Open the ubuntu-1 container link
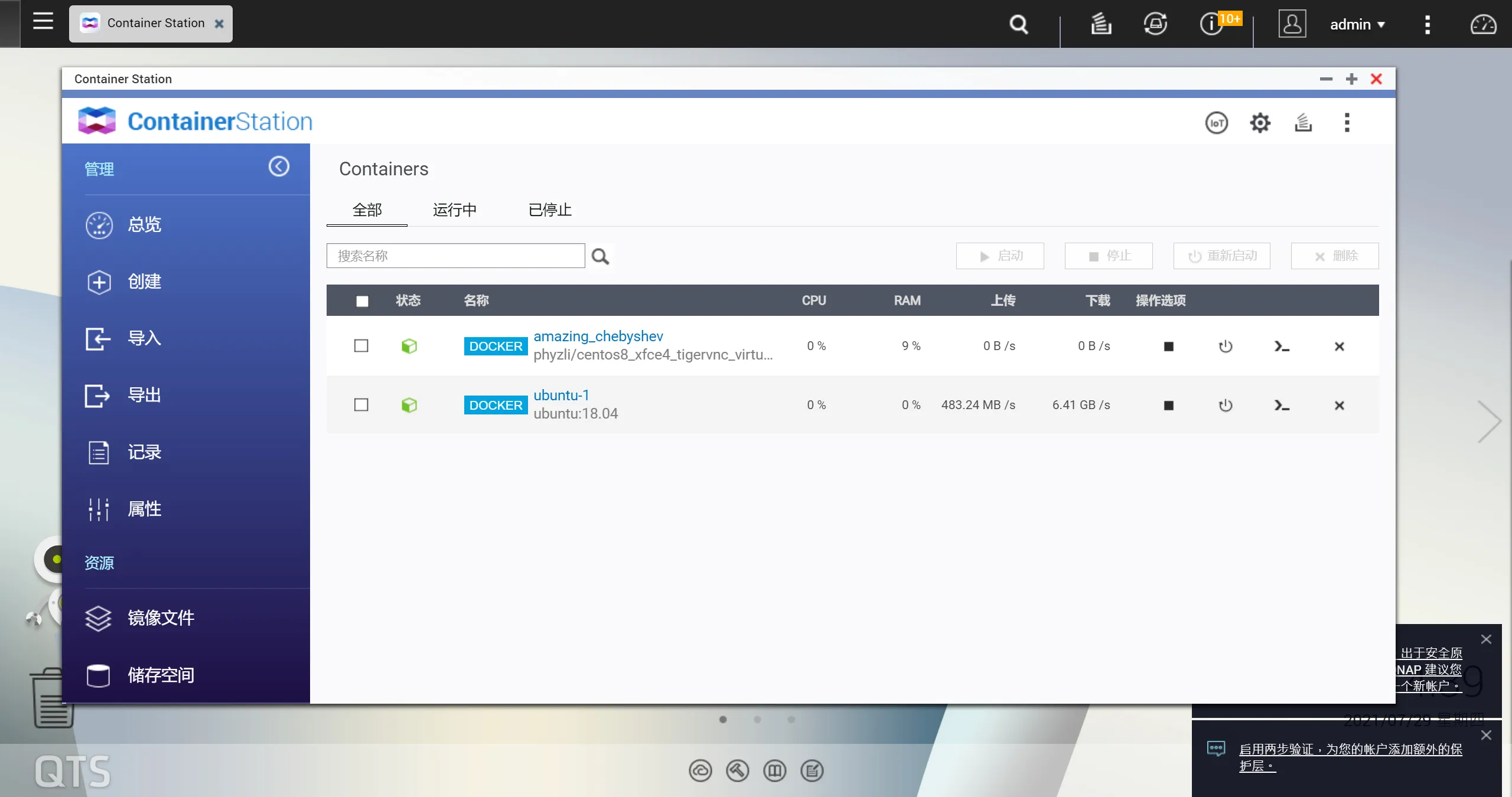Viewport: 1512px width, 797px height. [561, 396]
